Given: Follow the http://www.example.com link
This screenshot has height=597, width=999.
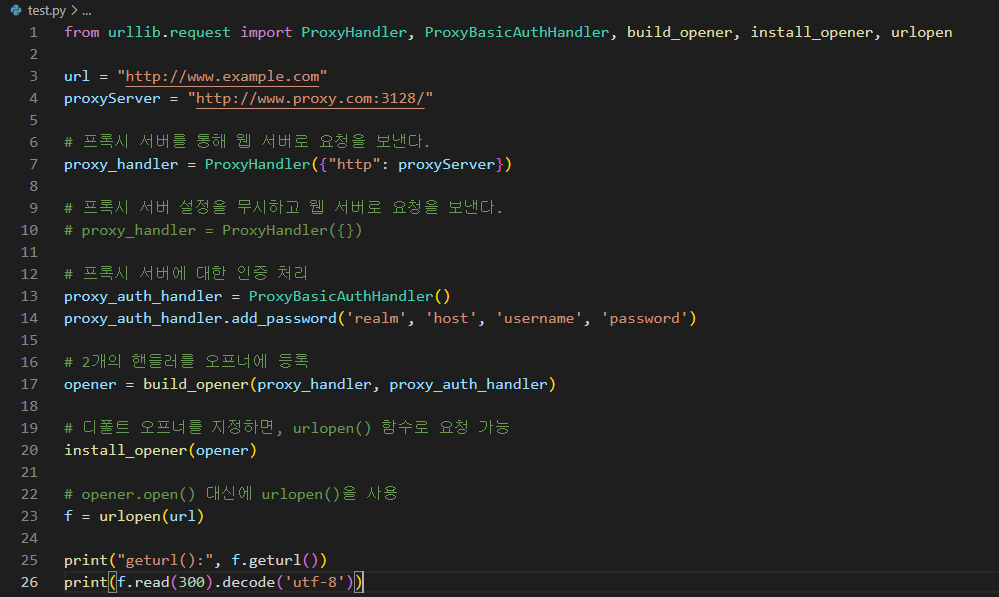Looking at the screenshot, I should [x=222, y=76].
